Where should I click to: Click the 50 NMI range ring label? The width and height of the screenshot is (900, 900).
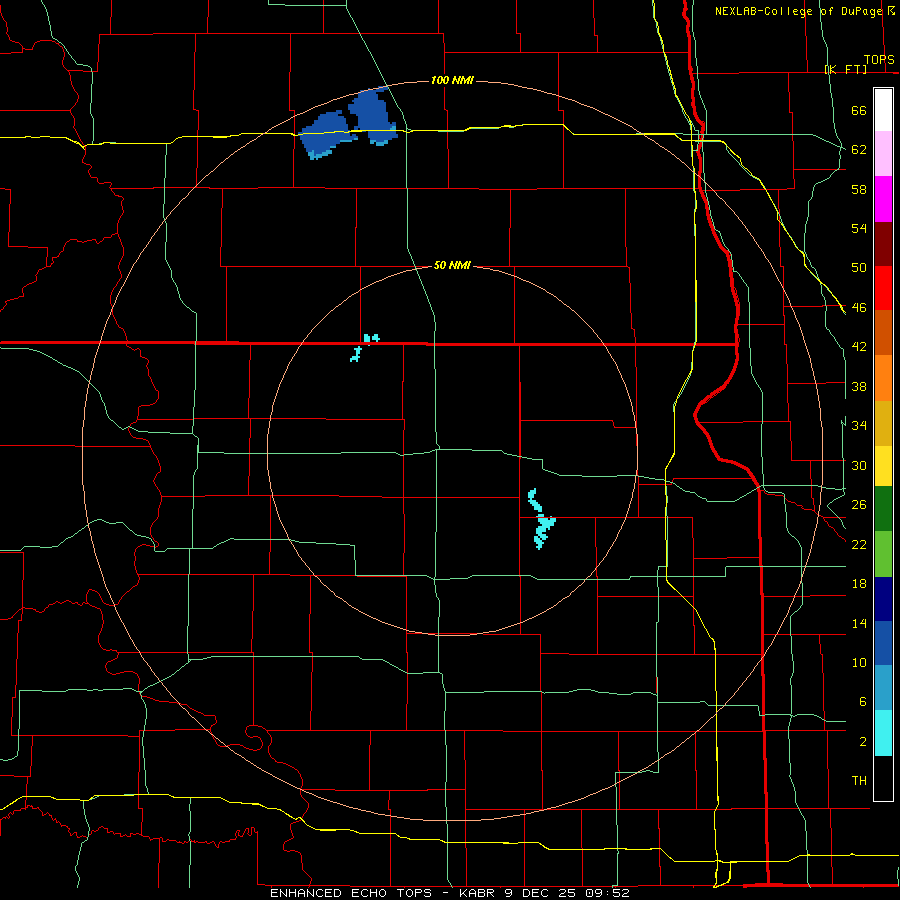[x=452, y=265]
